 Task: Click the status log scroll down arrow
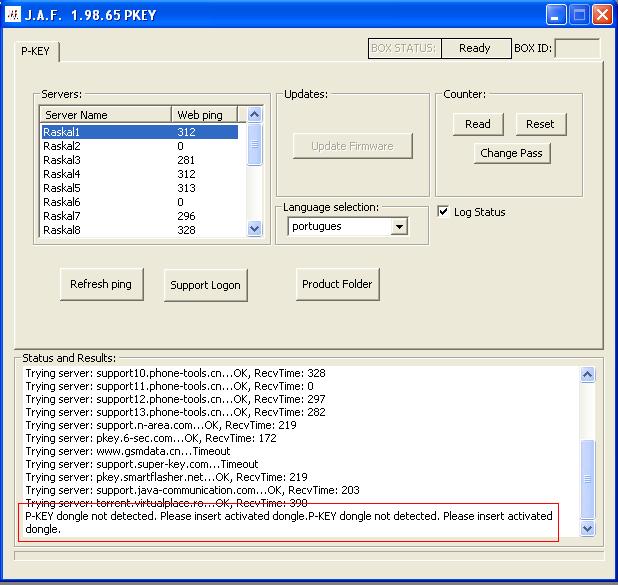[x=588, y=528]
